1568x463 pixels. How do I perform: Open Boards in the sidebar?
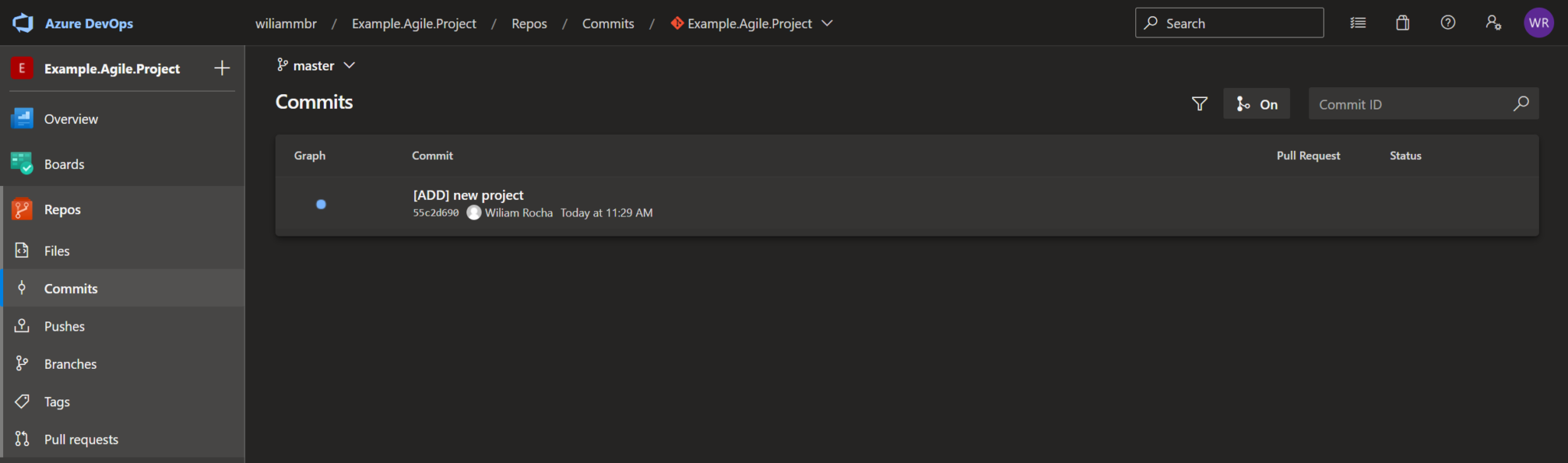tap(122, 164)
